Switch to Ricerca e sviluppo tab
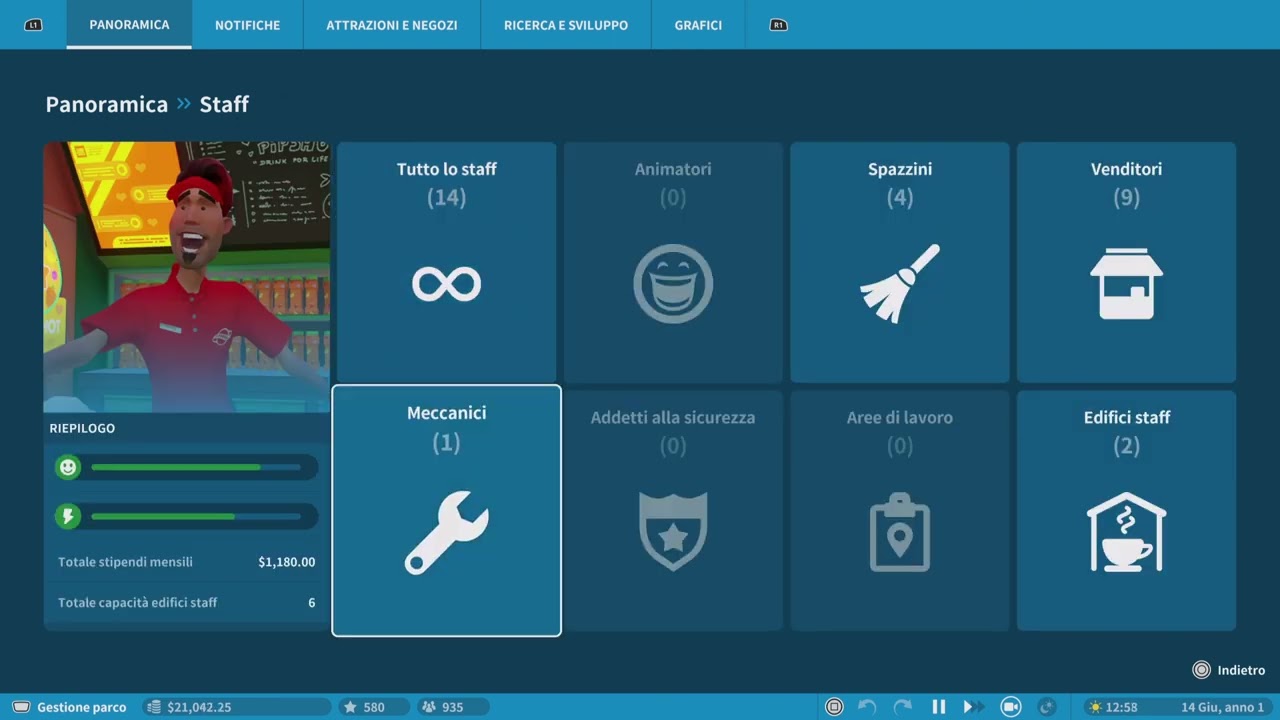The height and width of the screenshot is (720, 1280). click(566, 25)
